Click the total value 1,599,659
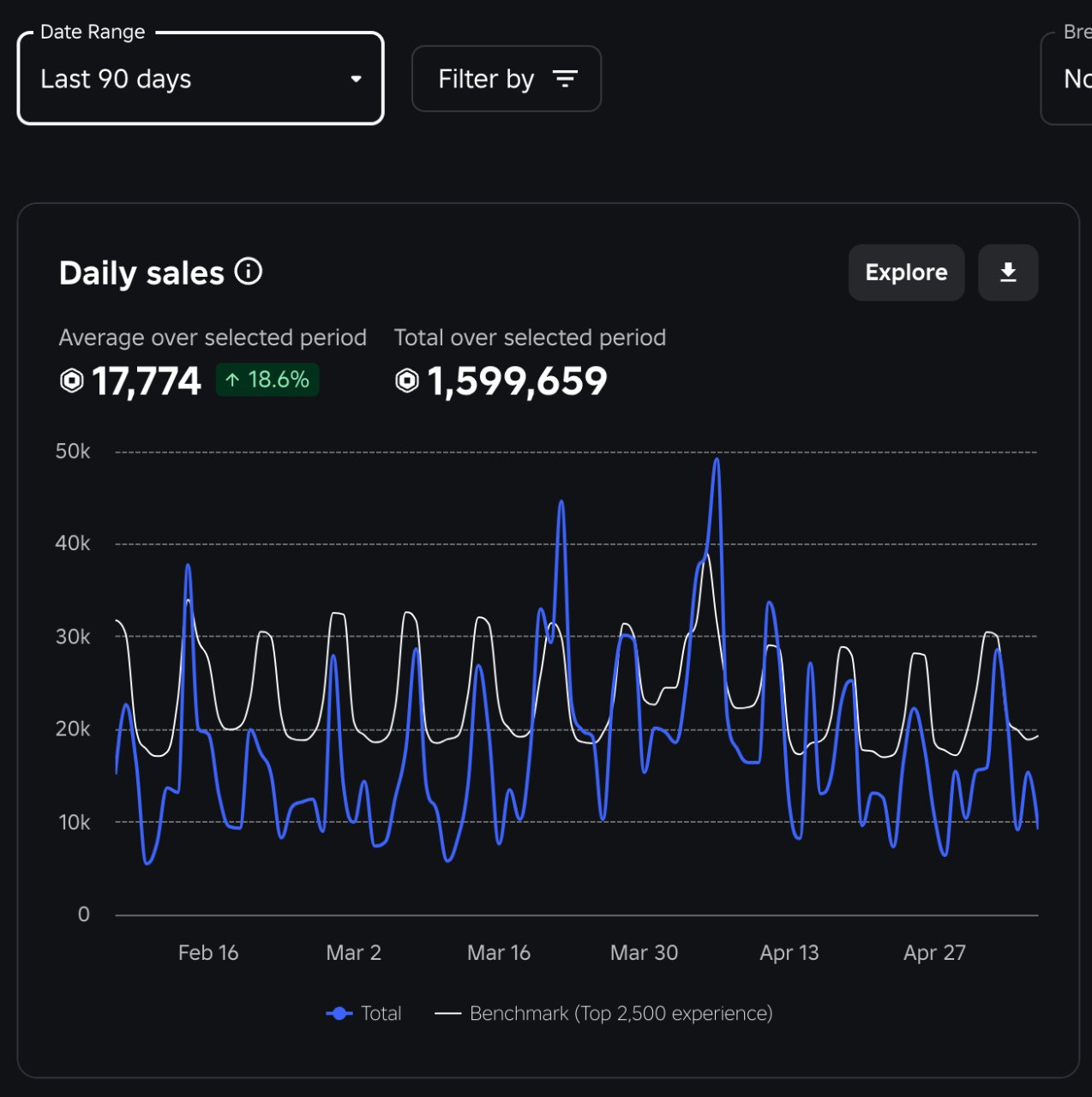Viewport: 1092px width, 1097px height. 517,381
